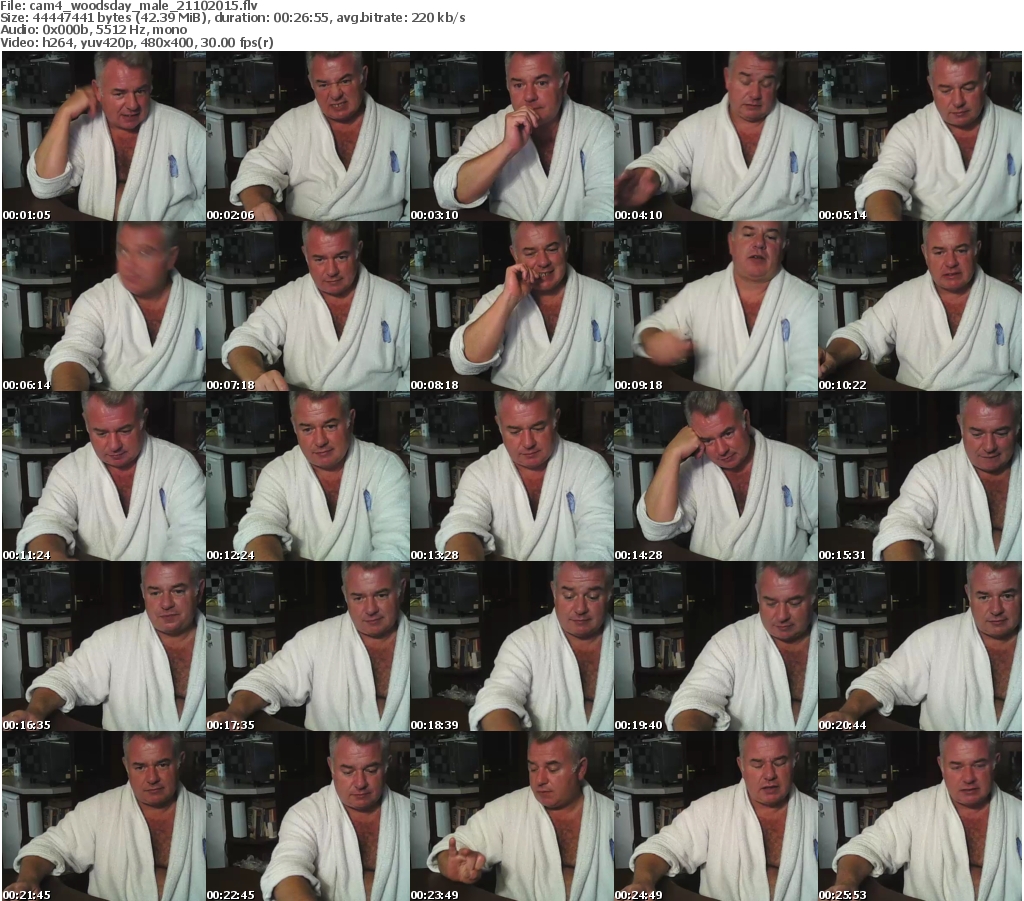The image size is (1024, 901).
Task: Click the avg.bitrate value 220 kb/s
Action: 438,18
